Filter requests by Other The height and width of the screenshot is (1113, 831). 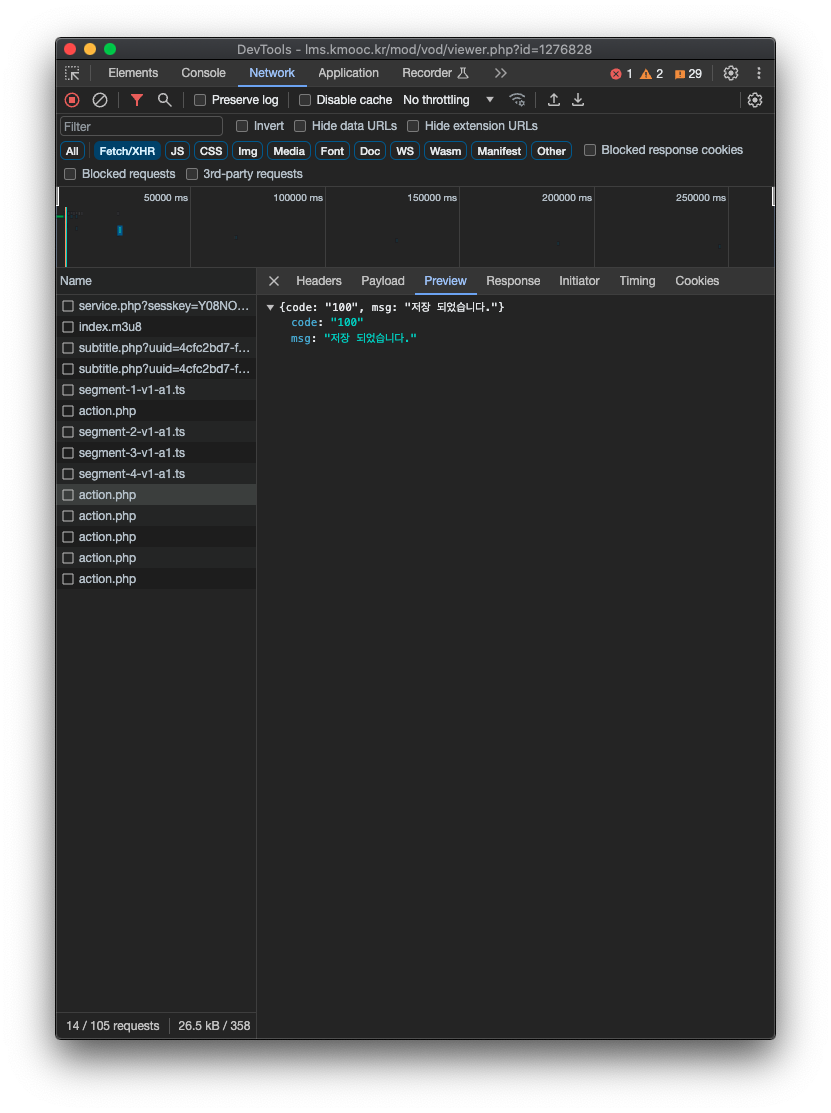tap(551, 151)
